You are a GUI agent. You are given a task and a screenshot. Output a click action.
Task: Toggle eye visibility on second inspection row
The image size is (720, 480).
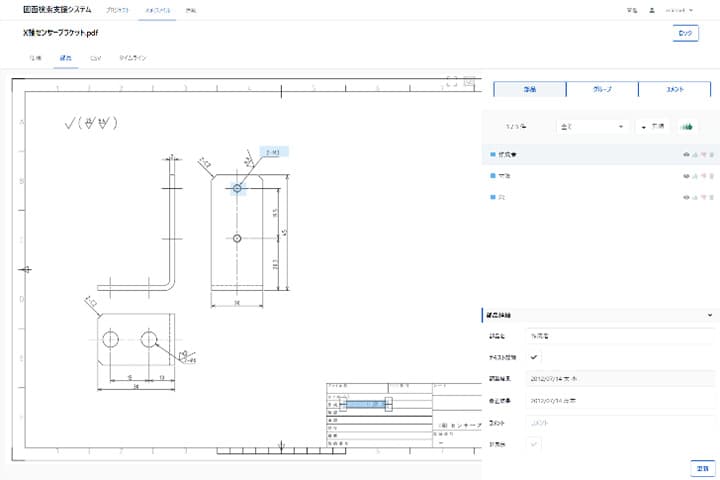point(686,176)
